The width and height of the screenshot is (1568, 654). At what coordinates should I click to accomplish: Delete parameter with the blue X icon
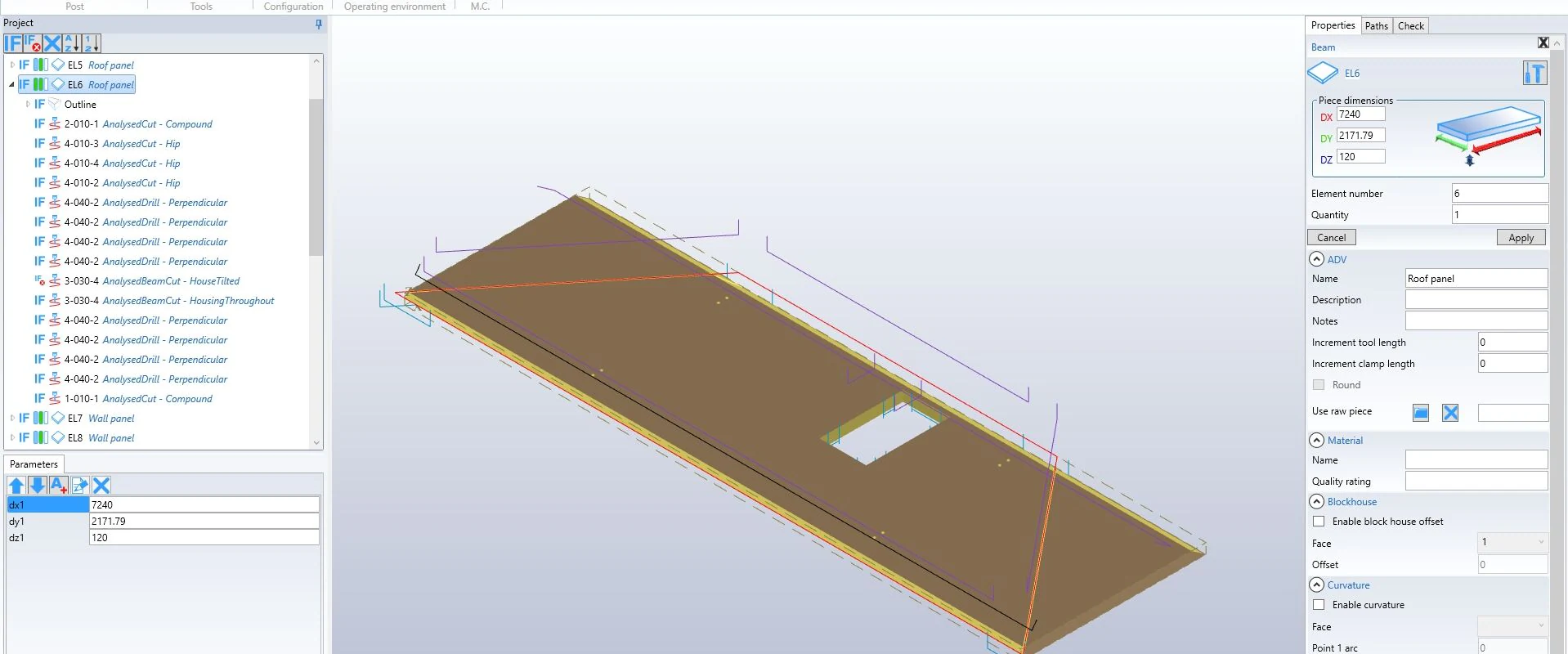click(x=101, y=486)
